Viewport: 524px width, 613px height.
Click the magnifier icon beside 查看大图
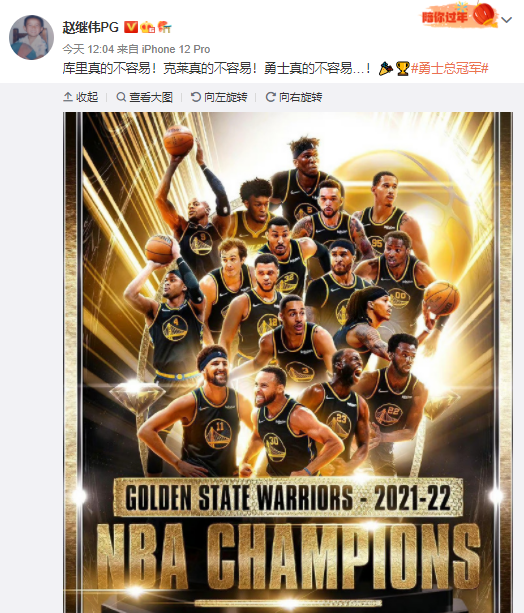121,97
